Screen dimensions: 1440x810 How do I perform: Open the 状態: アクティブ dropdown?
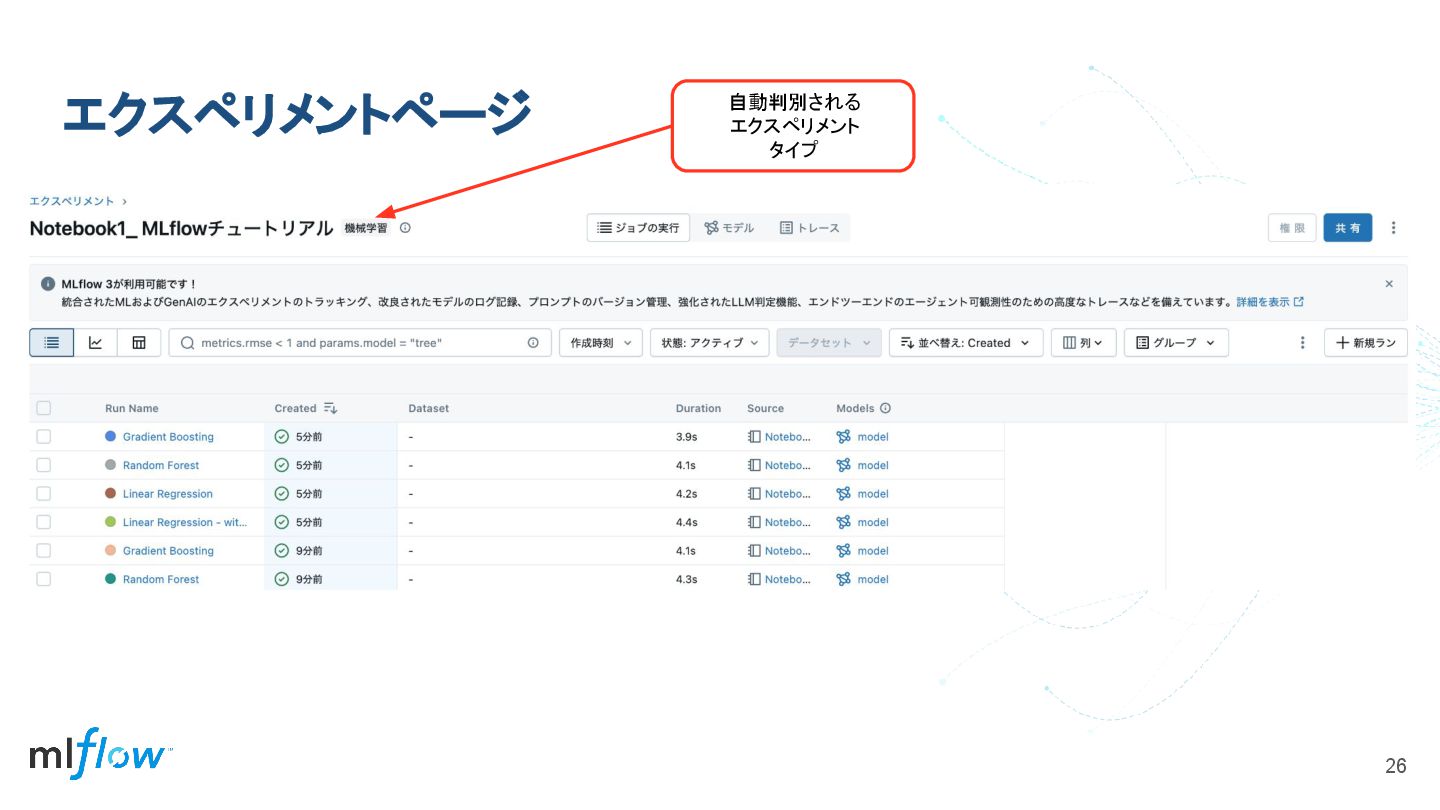[710, 343]
